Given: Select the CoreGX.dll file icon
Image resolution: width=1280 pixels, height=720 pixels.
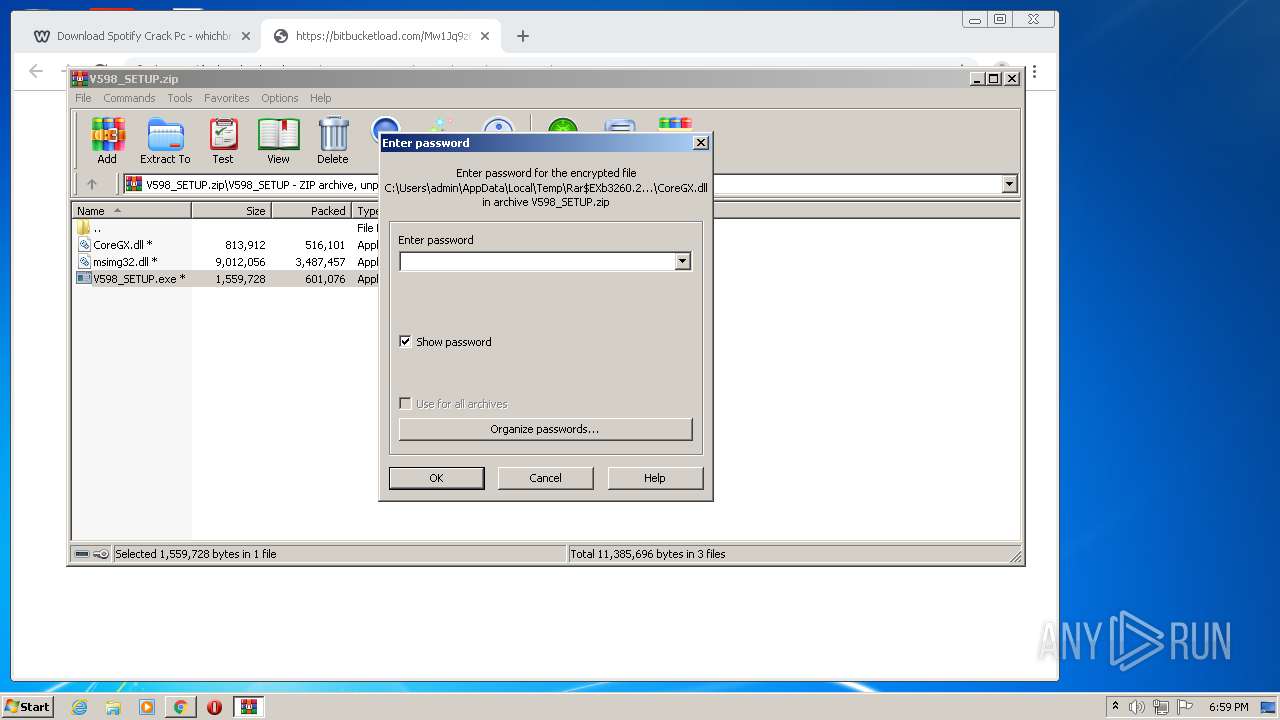Looking at the screenshot, I should click(84, 244).
